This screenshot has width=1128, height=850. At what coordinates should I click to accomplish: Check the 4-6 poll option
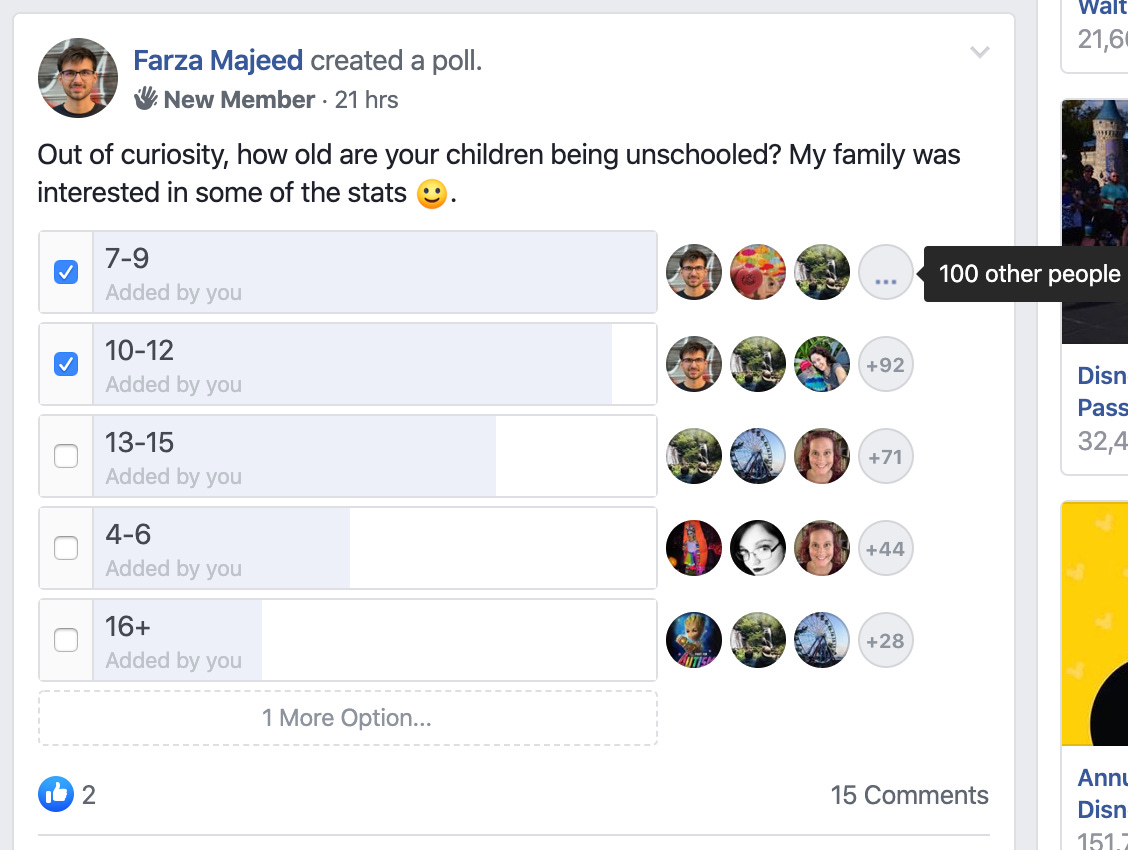click(66, 549)
